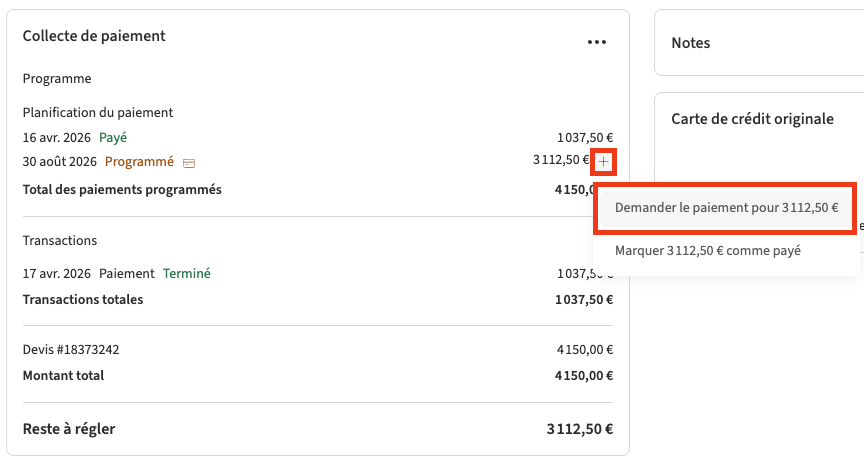Click the 17 avr. 2026 transaction date

57,274
